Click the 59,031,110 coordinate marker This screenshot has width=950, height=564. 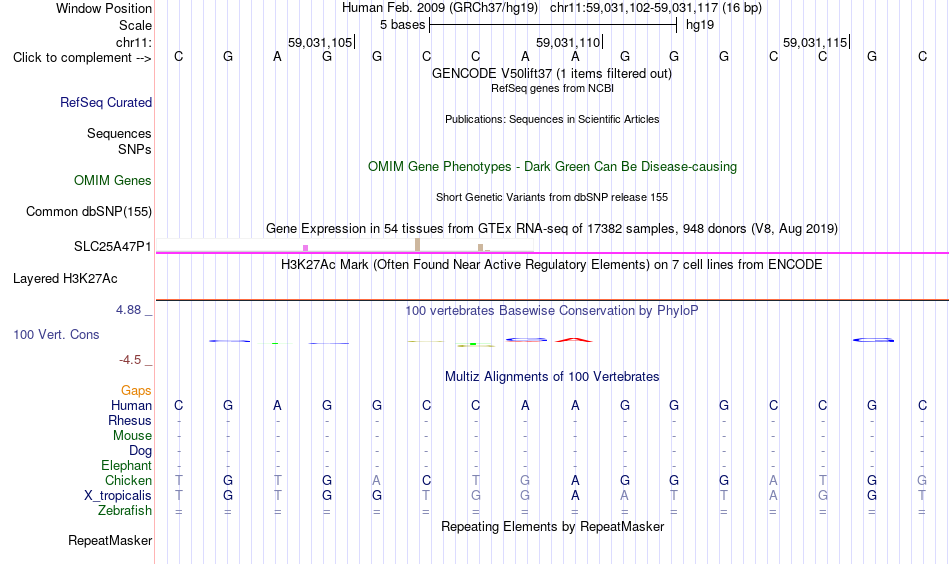570,42
